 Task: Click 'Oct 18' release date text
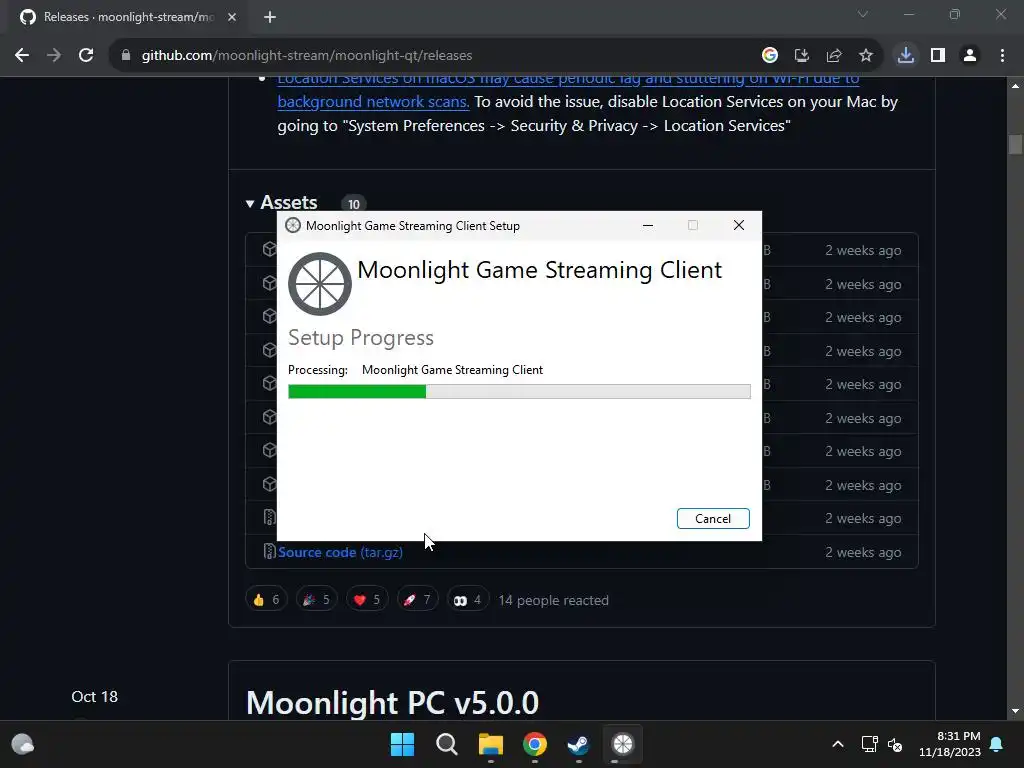(95, 697)
